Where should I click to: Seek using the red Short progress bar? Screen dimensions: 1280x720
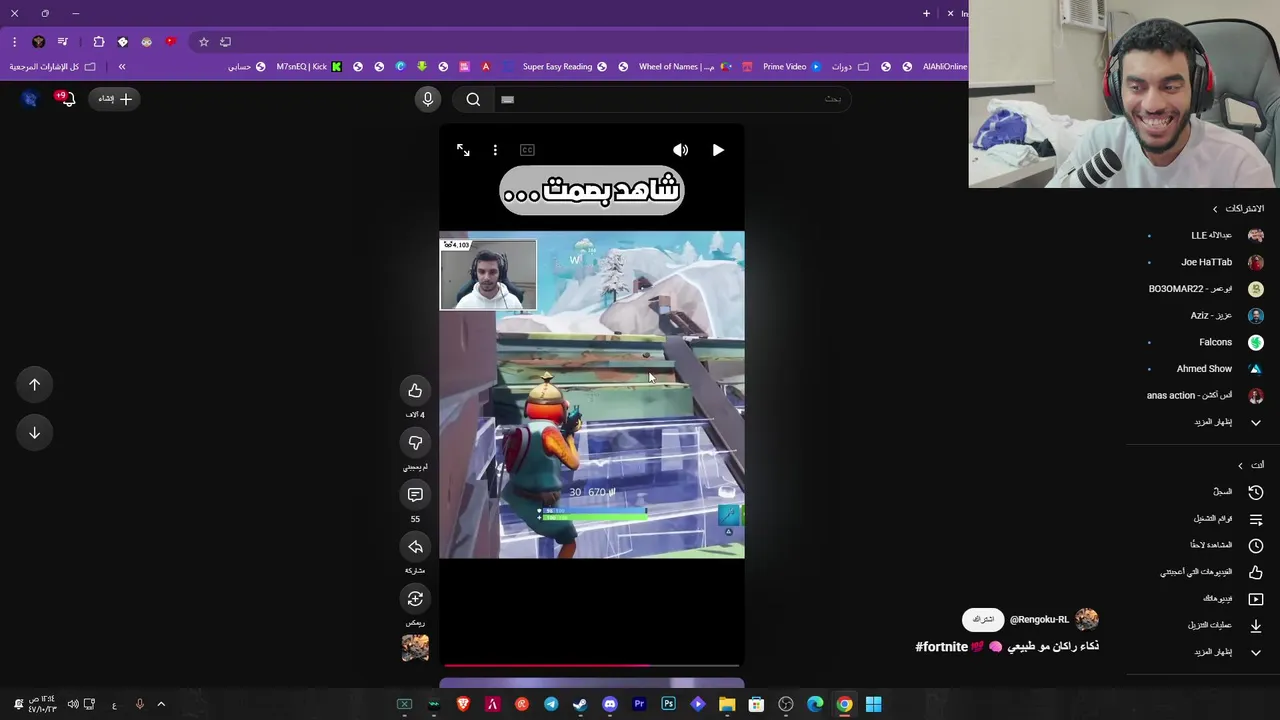[x=592, y=665]
